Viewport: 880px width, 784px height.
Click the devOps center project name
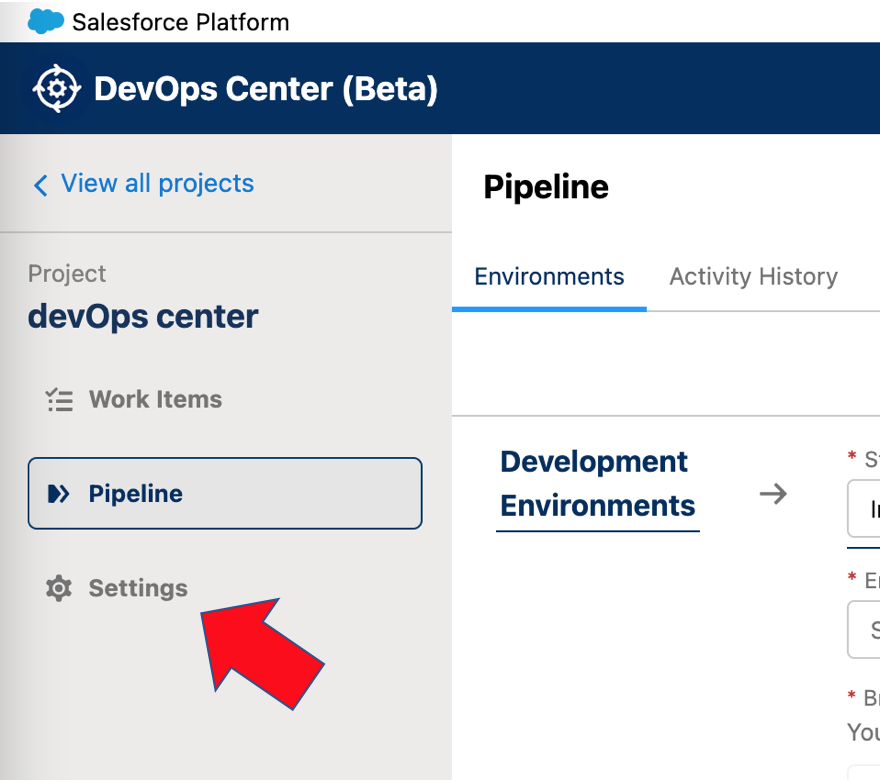[143, 316]
